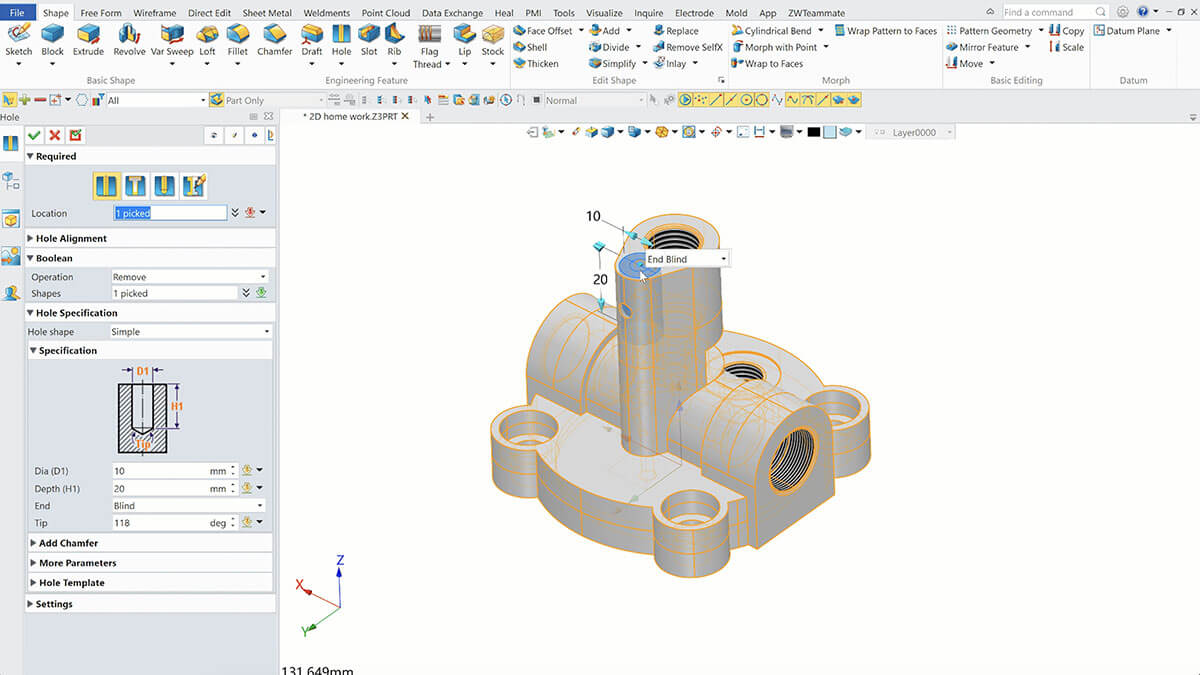Cancel the Hole command with red X

55,135
